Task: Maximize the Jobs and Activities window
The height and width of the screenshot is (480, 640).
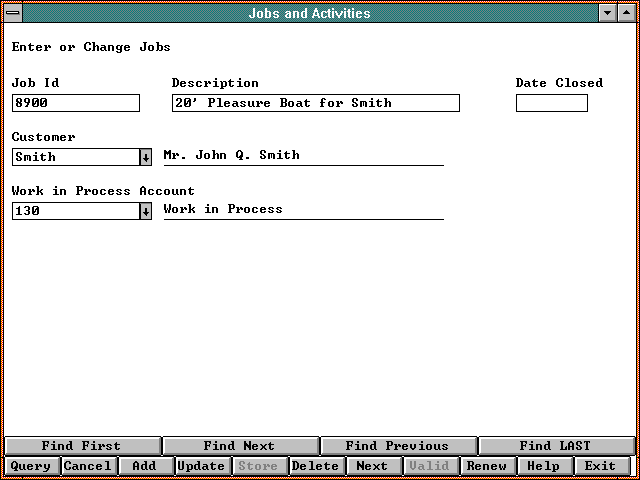Action: [x=626, y=13]
